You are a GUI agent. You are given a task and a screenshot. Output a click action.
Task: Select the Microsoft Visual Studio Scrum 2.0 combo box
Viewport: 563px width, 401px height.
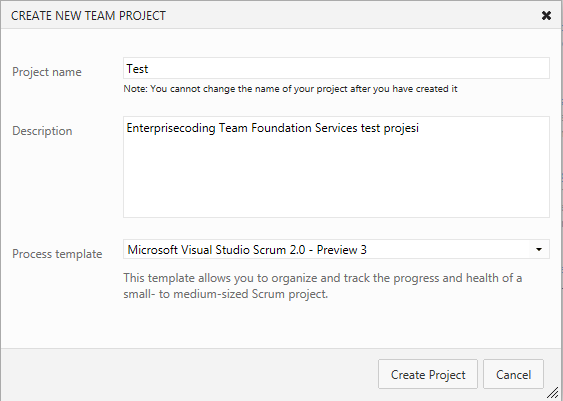click(336, 249)
